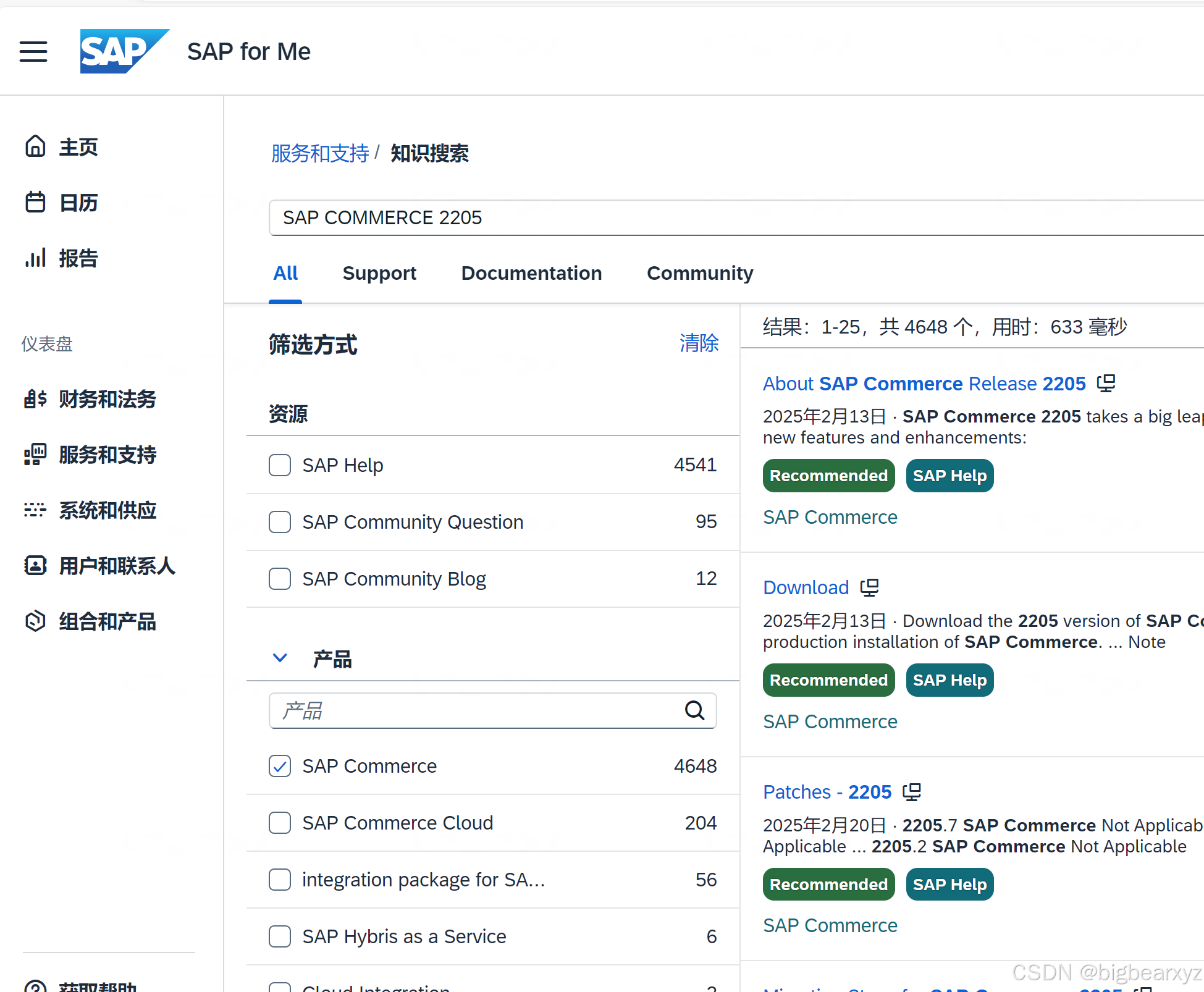Click SAP Help tag on Download result
Viewport: 1204px width, 992px height.
pos(950,680)
